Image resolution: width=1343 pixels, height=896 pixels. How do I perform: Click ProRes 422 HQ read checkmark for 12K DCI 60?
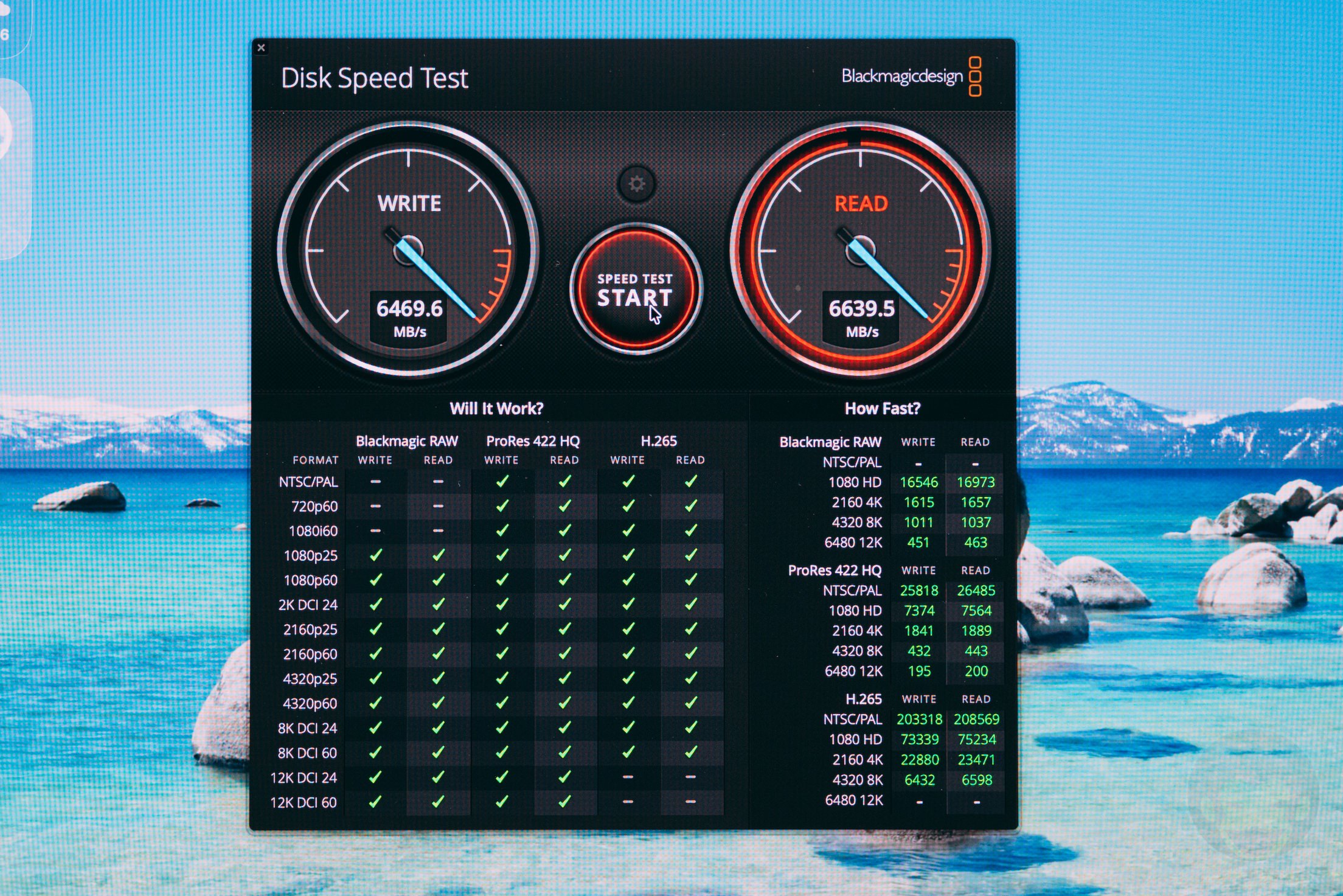(564, 802)
